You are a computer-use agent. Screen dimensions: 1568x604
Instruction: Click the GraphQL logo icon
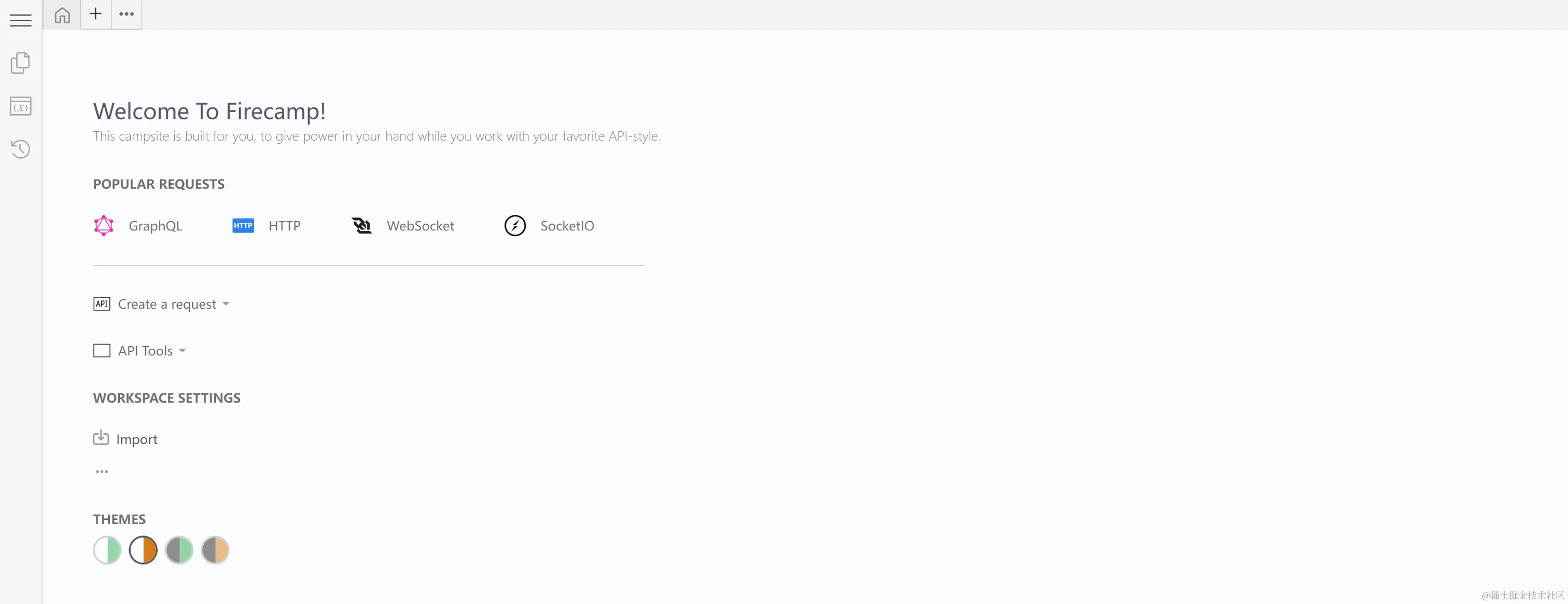pyautogui.click(x=104, y=226)
